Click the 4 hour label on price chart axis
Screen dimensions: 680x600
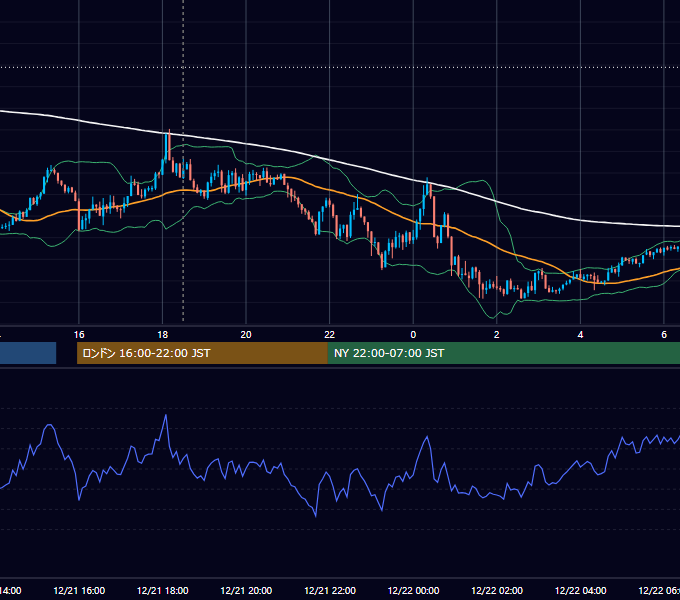tap(580, 335)
